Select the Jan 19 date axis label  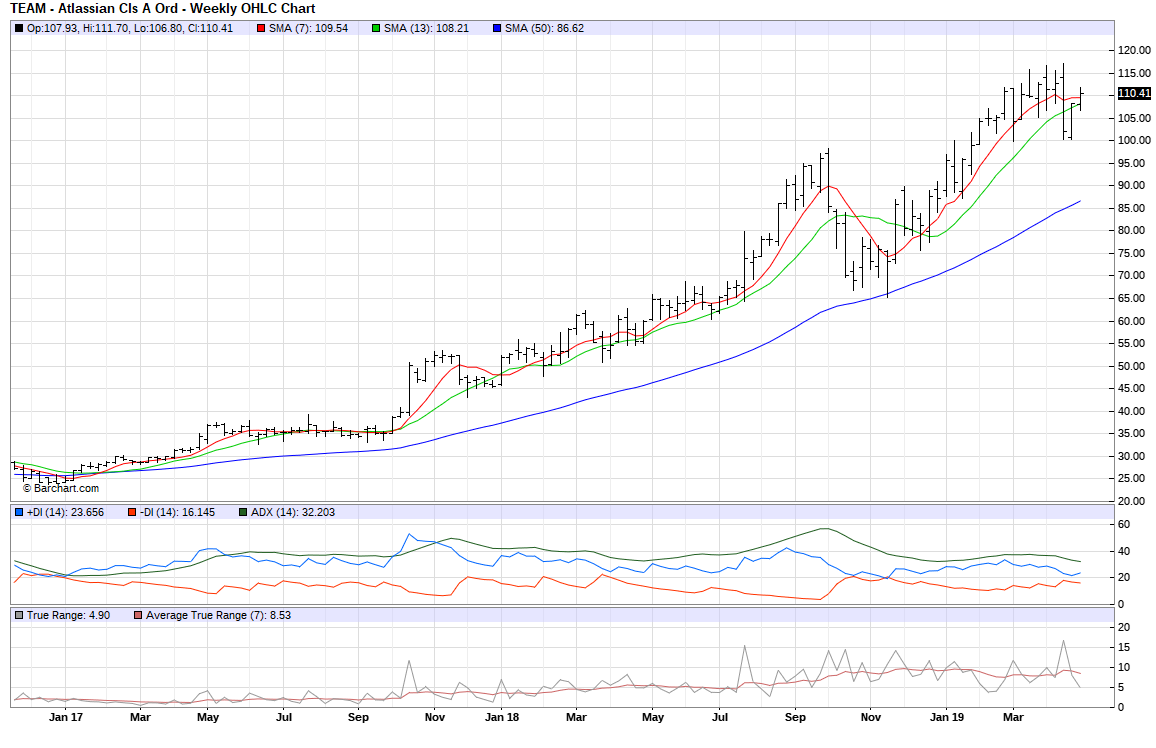point(946,717)
